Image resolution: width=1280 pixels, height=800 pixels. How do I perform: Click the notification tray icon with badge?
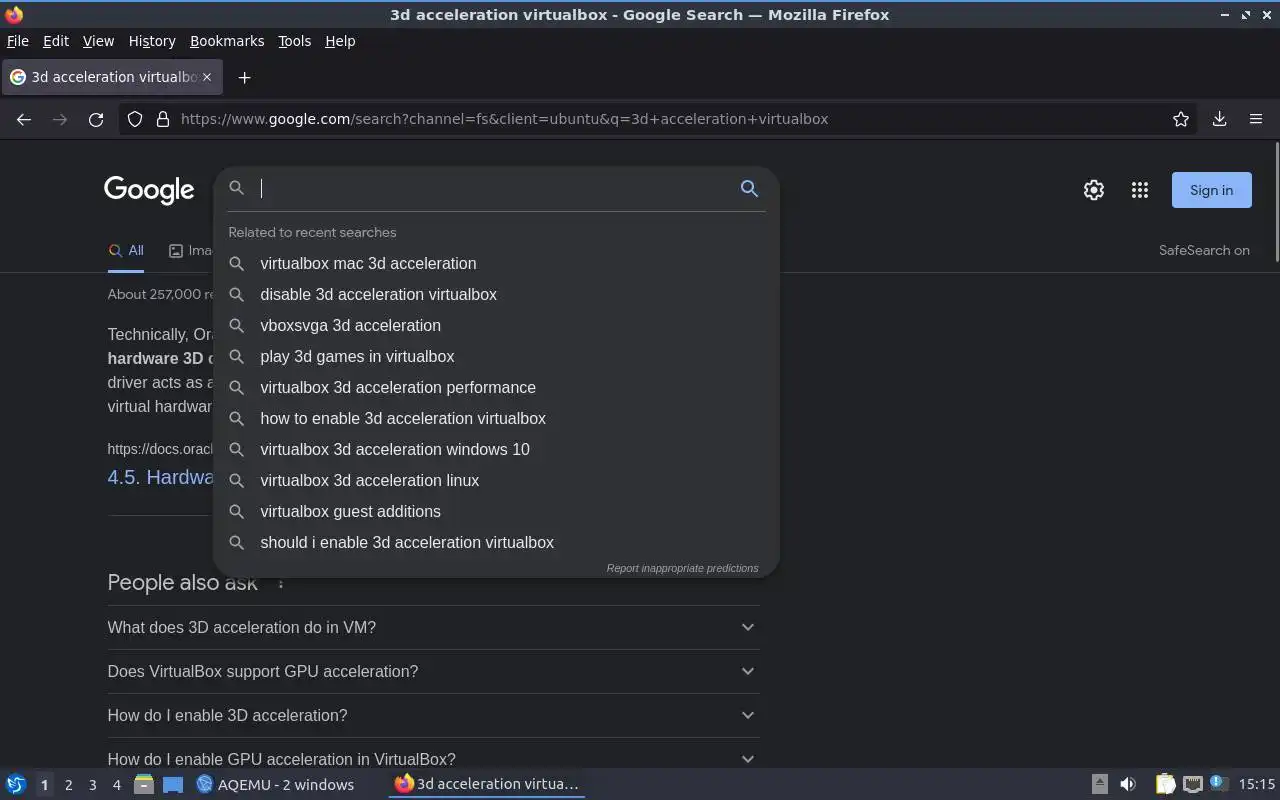(x=1218, y=784)
